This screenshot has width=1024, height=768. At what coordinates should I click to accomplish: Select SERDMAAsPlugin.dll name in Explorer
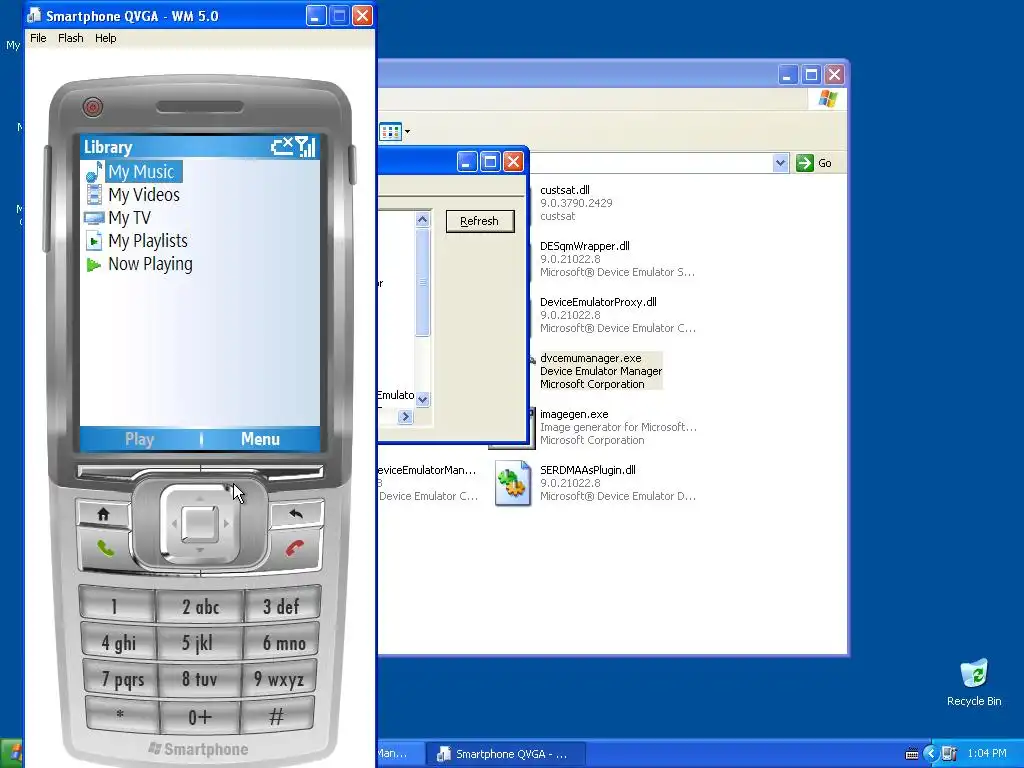[x=587, y=470]
